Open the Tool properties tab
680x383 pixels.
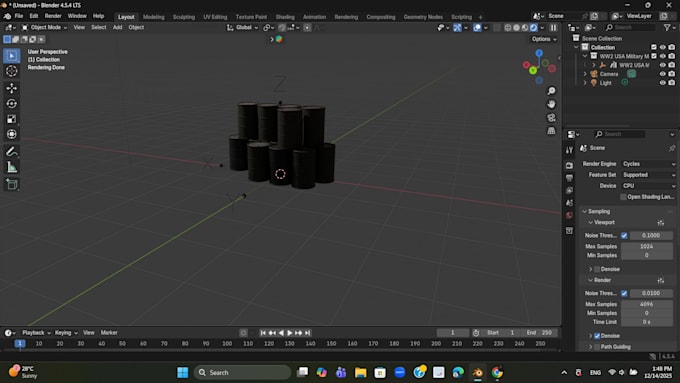tap(569, 150)
